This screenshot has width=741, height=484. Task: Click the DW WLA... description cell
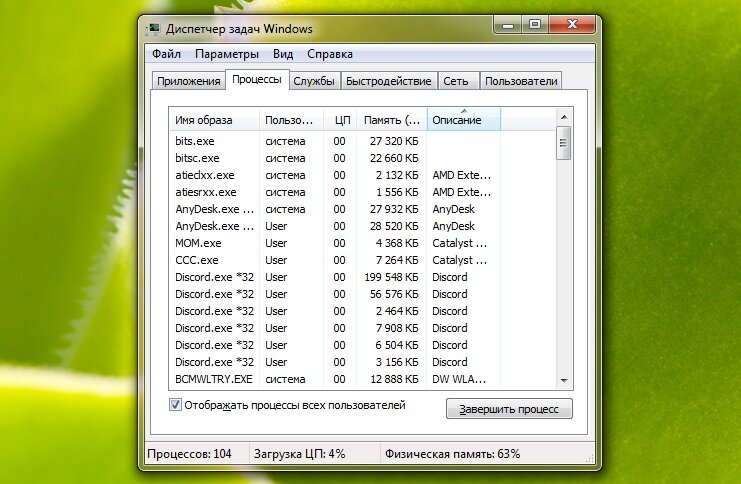459,379
